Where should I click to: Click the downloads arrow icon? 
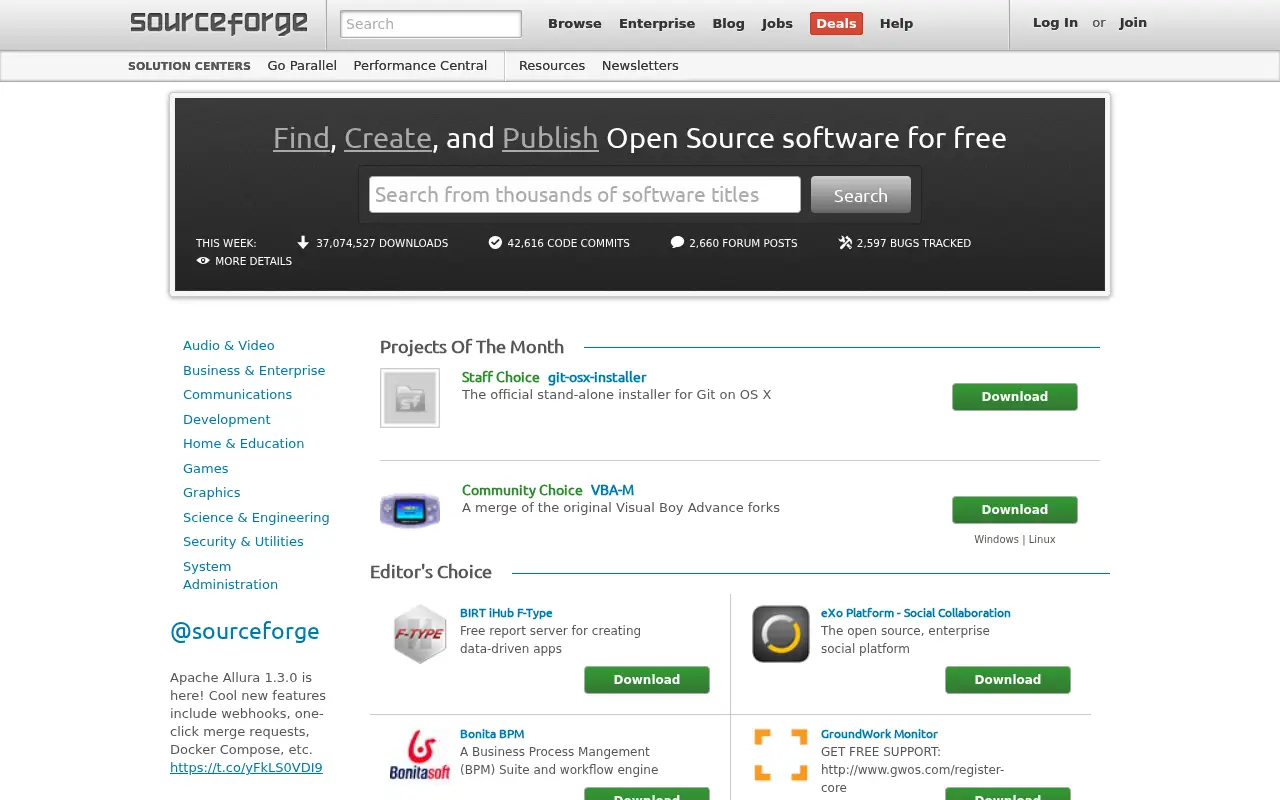303,242
